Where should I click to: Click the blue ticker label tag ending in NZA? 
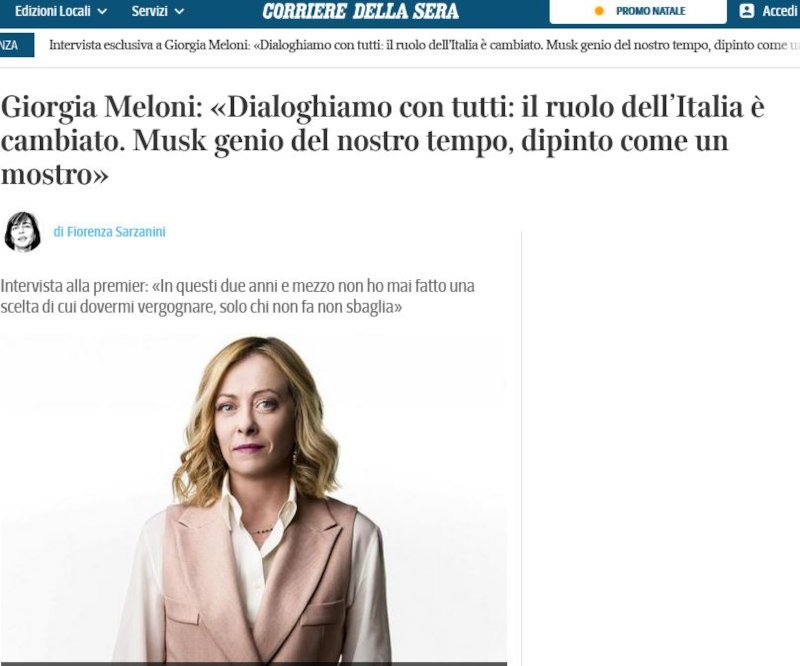17,45
